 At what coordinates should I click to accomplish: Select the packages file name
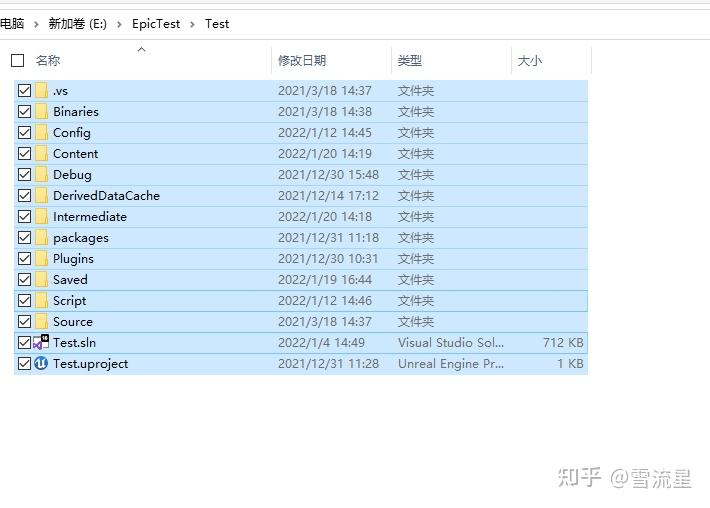coord(81,238)
